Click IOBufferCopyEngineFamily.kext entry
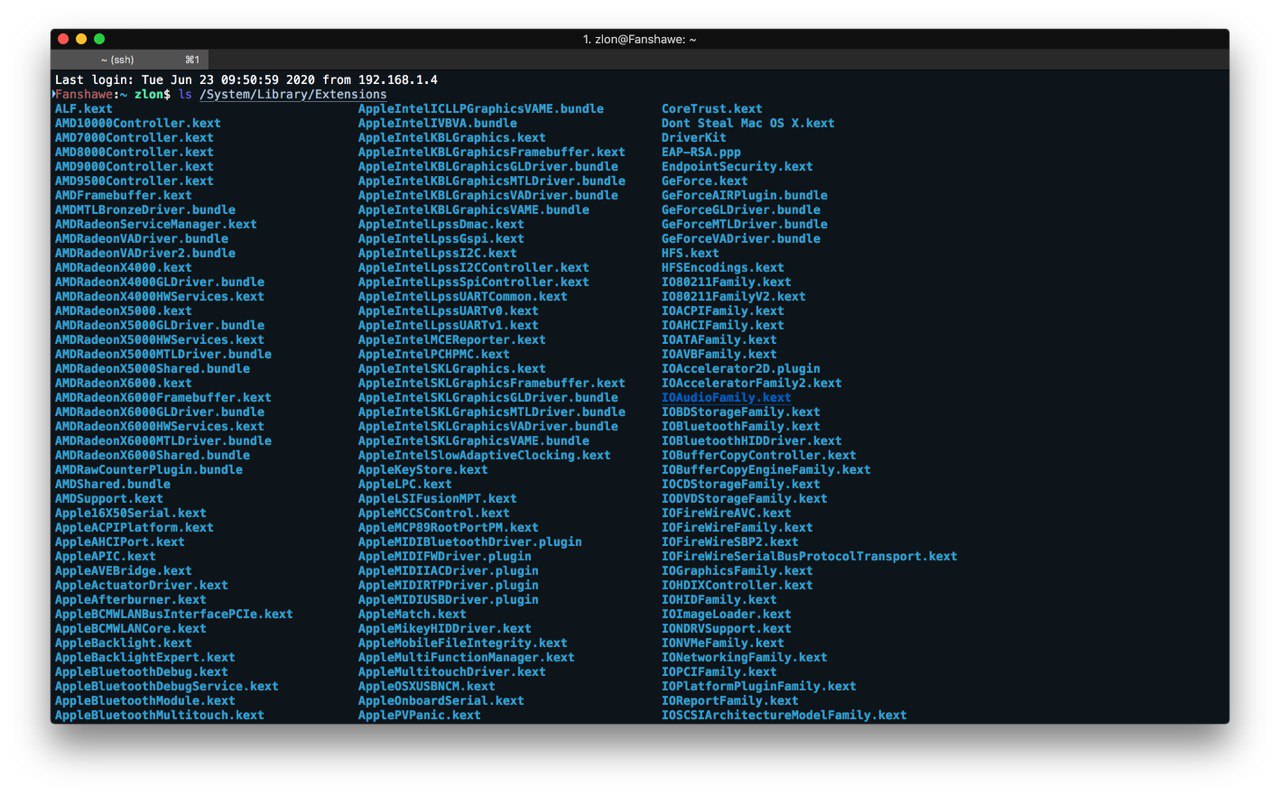The height and width of the screenshot is (796, 1280). click(x=766, y=470)
